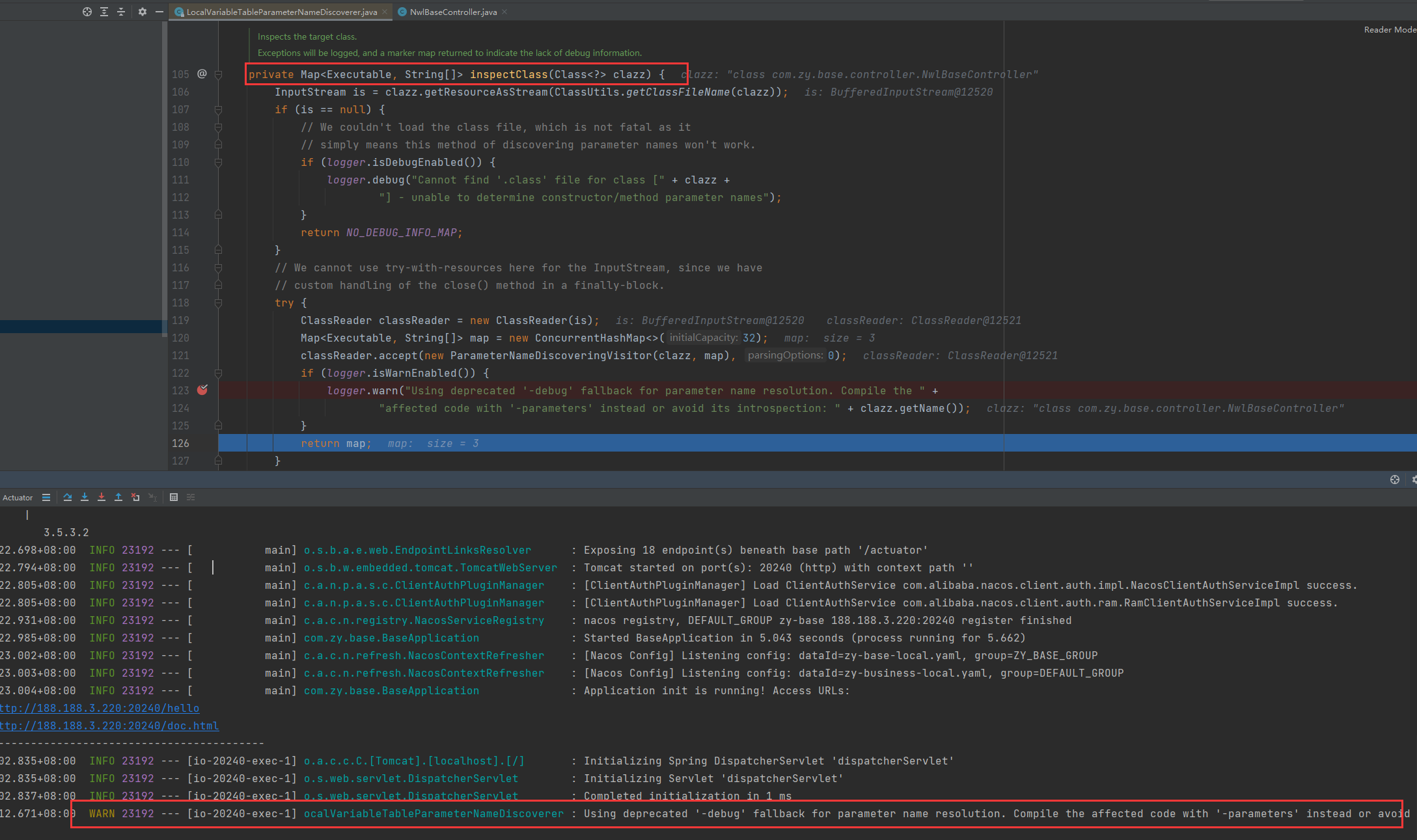The width and height of the screenshot is (1417, 840).
Task: Click ConcurrentHashMap constructor on line 120
Action: [590, 338]
